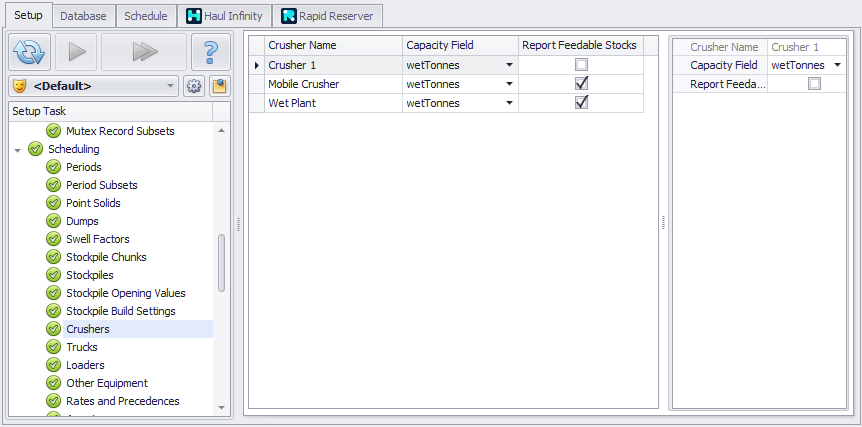
Task: Click the refresh arrows toolbar button
Action: 30,52
